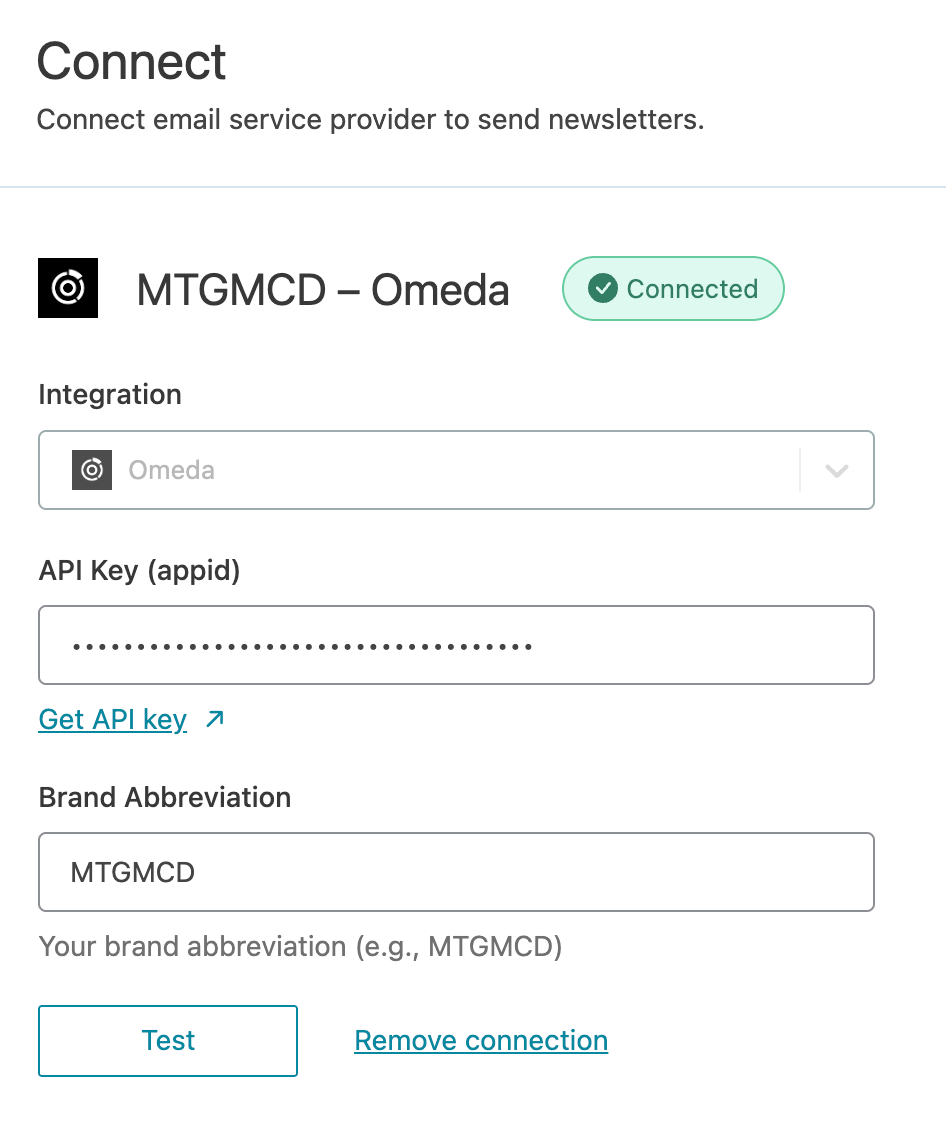Click the Omeda logo beside the connection title
The height and width of the screenshot is (1122, 946).
[x=68, y=289]
